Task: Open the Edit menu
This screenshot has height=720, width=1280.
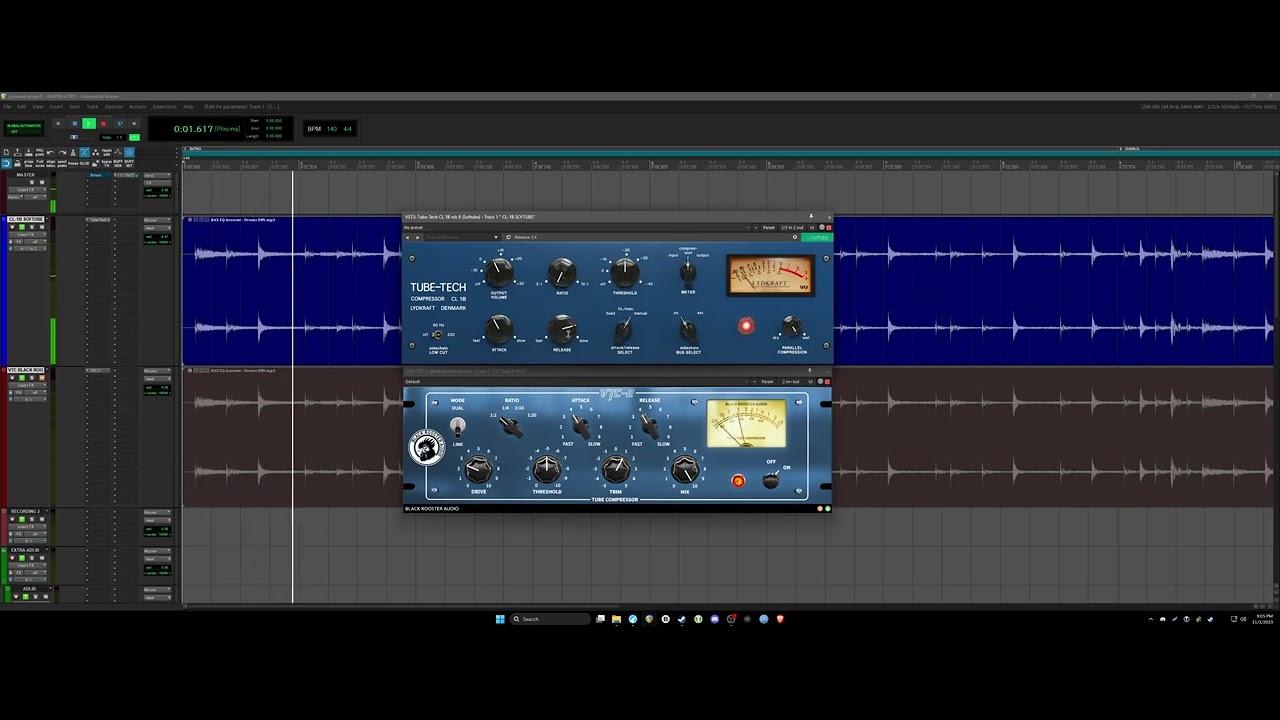Action: coord(21,106)
